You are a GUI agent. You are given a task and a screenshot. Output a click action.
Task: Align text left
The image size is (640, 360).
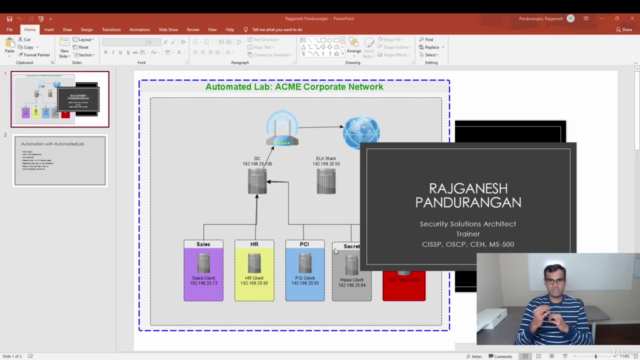click(x=195, y=52)
